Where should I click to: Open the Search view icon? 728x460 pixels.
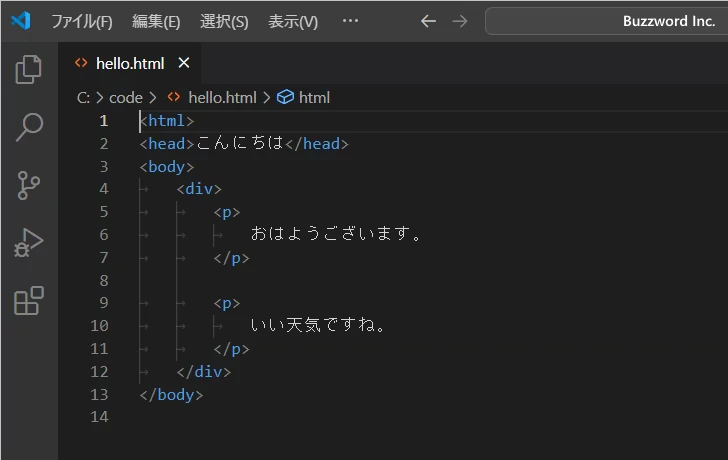pyautogui.click(x=29, y=127)
